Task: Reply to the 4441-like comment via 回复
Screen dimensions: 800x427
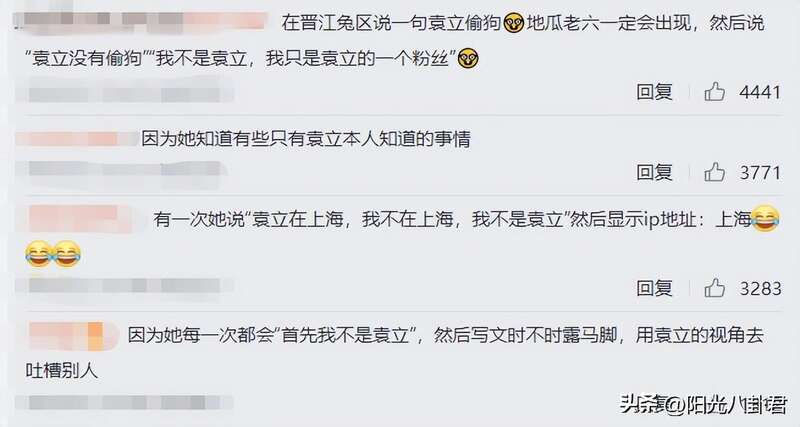Action: tap(654, 92)
